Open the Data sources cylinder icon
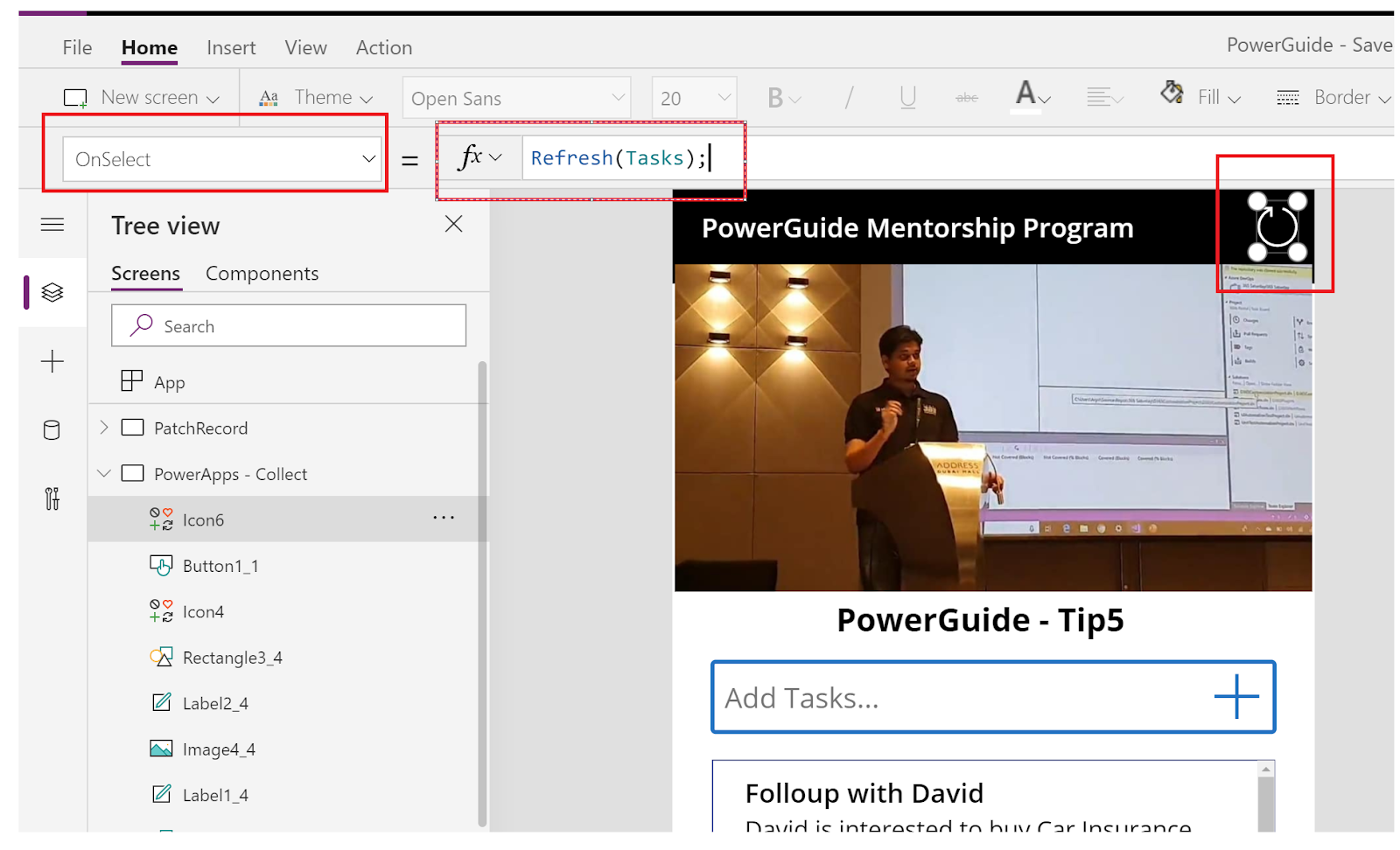The width and height of the screenshot is (1400, 850). 52,430
